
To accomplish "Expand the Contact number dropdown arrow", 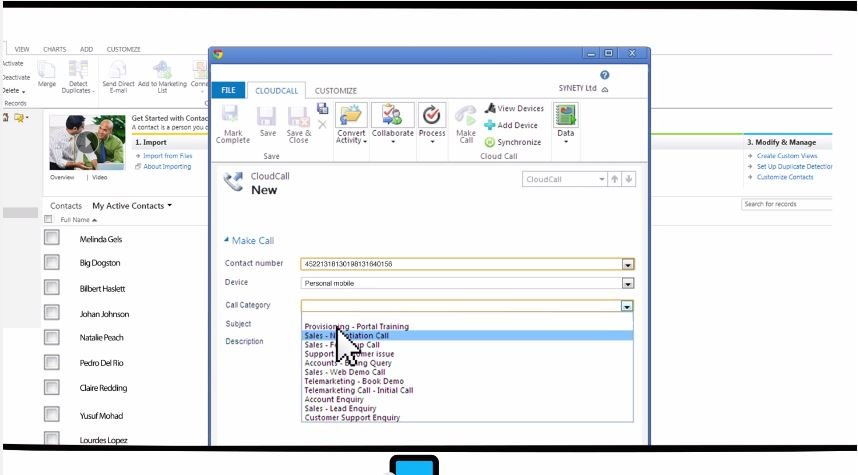I will [627, 265].
